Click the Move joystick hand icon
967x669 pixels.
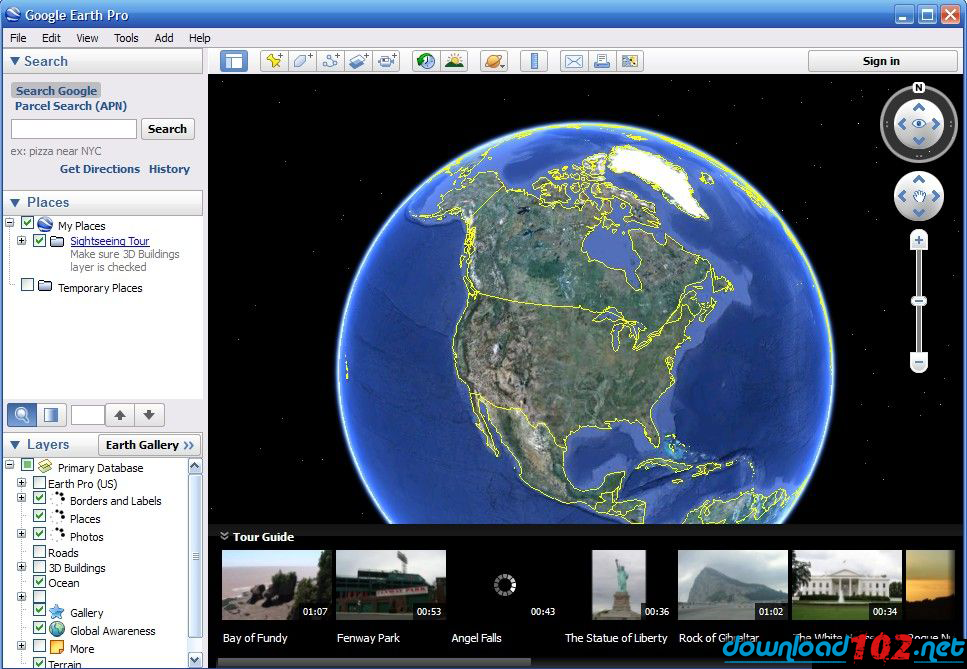(919, 197)
